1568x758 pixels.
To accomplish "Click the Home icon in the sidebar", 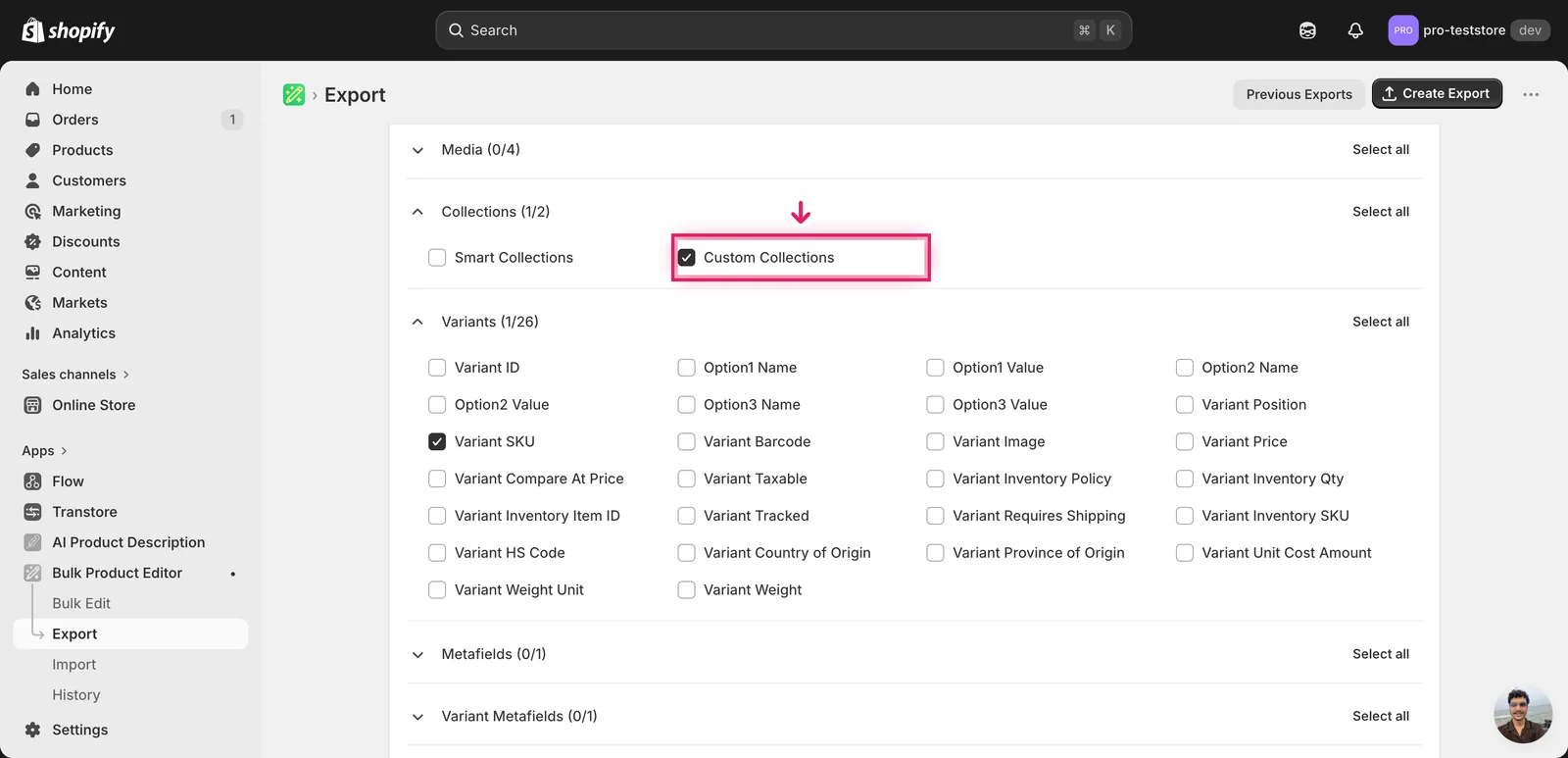I will (32, 89).
